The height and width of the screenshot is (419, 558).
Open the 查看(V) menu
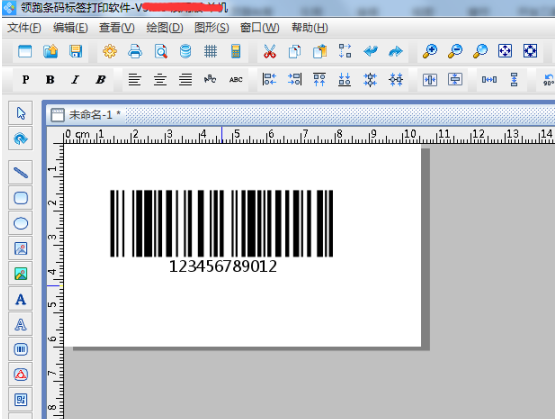[x=117, y=27]
